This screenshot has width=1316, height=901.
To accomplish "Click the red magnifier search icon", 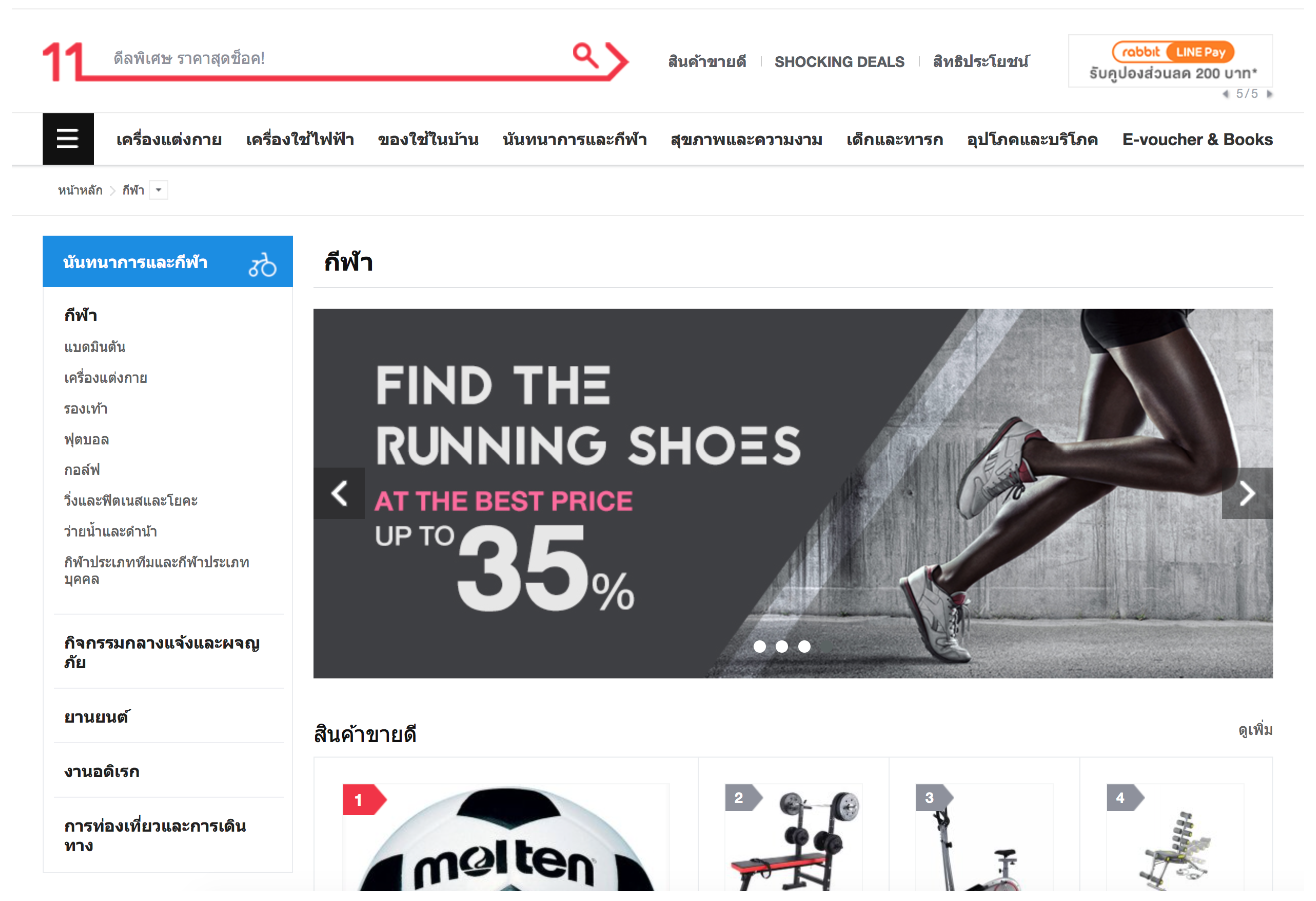I will pos(585,55).
